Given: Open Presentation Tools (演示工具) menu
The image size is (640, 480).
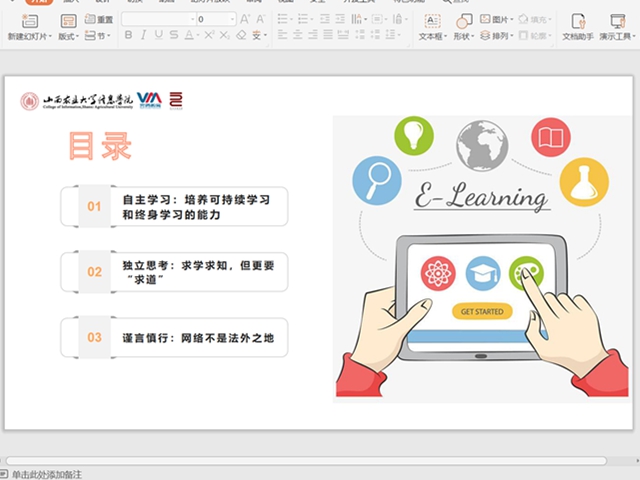Looking at the screenshot, I should click(617, 28).
